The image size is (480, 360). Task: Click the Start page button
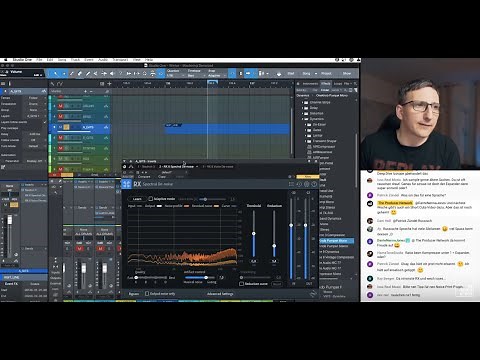[291, 73]
